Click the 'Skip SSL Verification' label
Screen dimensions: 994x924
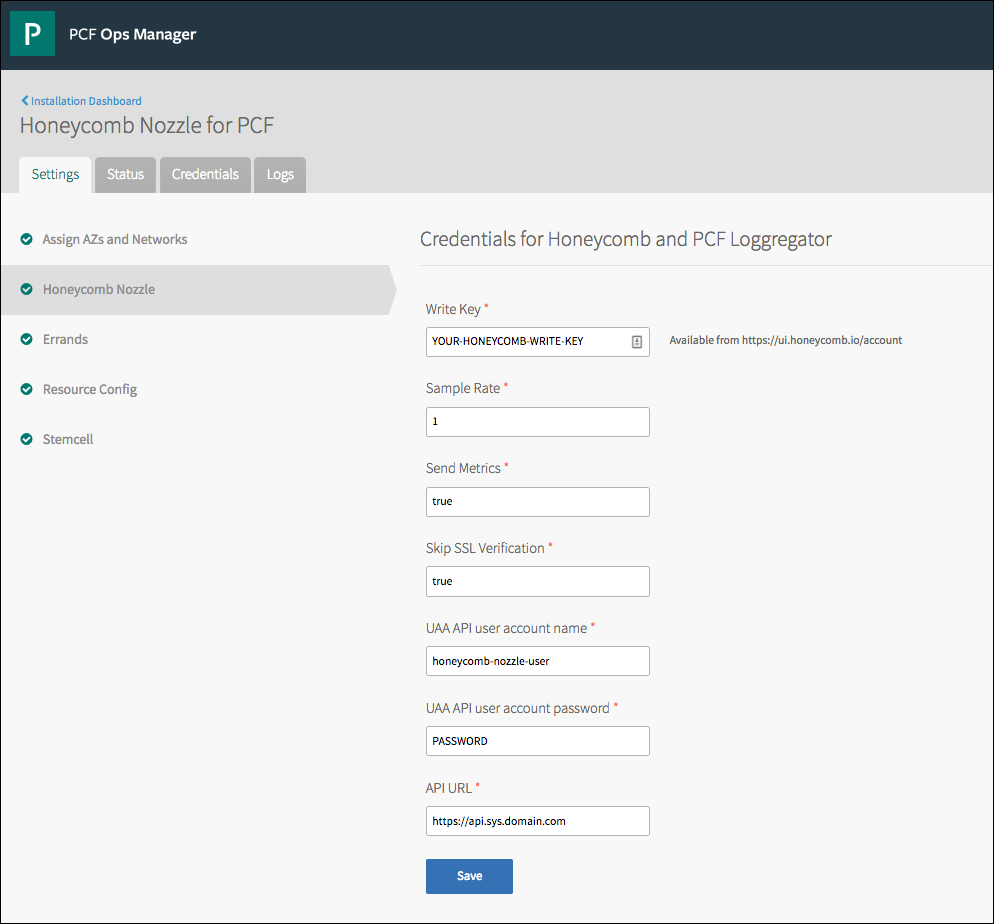pyautogui.click(x=485, y=548)
